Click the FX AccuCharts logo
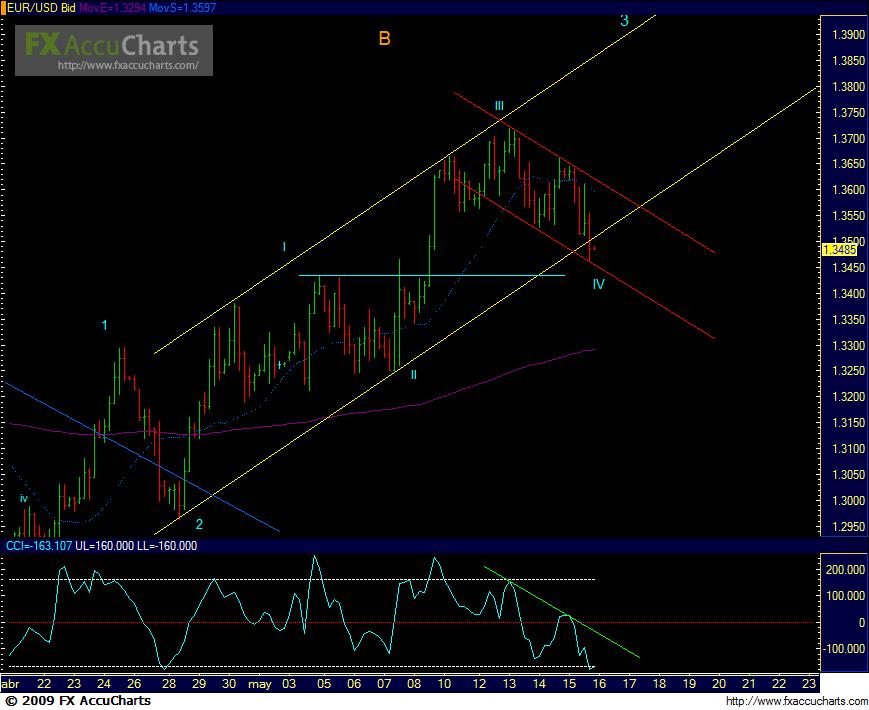The height and width of the screenshot is (710, 869). (x=112, y=44)
